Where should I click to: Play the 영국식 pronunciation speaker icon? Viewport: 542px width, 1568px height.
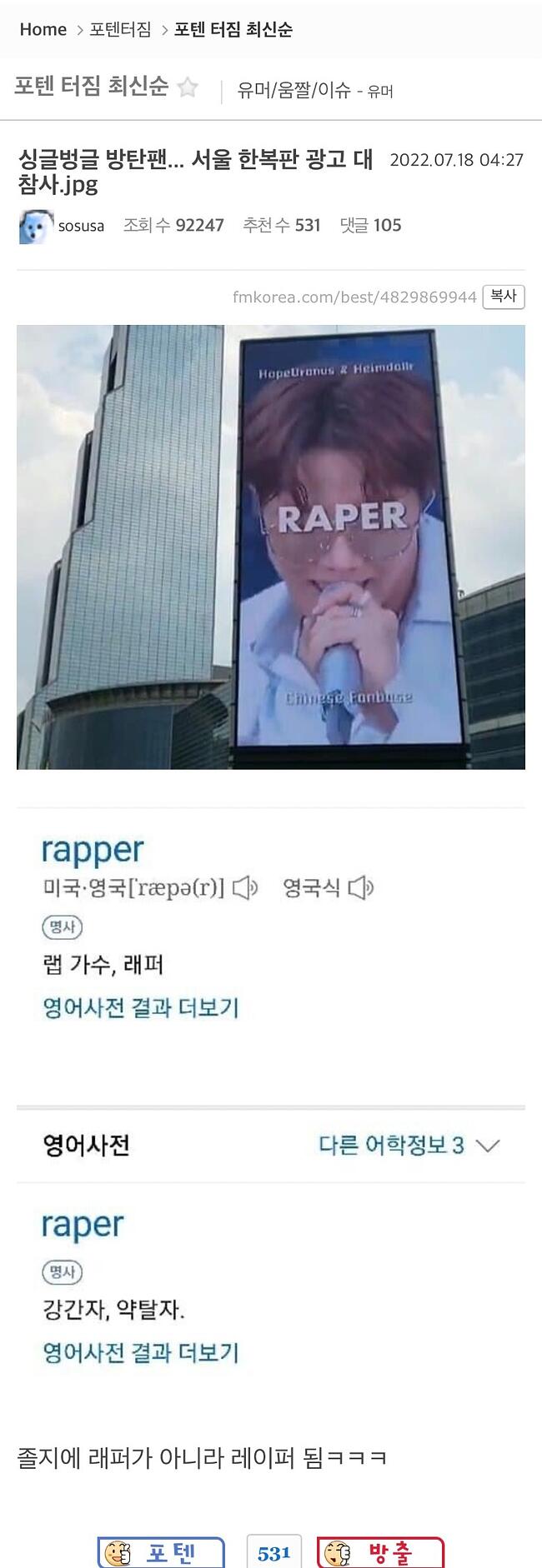click(x=361, y=888)
